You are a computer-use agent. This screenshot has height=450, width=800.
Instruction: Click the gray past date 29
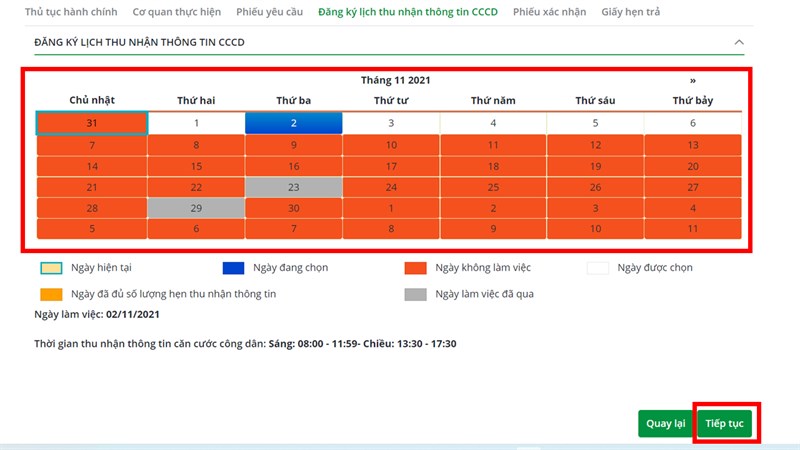click(196, 208)
